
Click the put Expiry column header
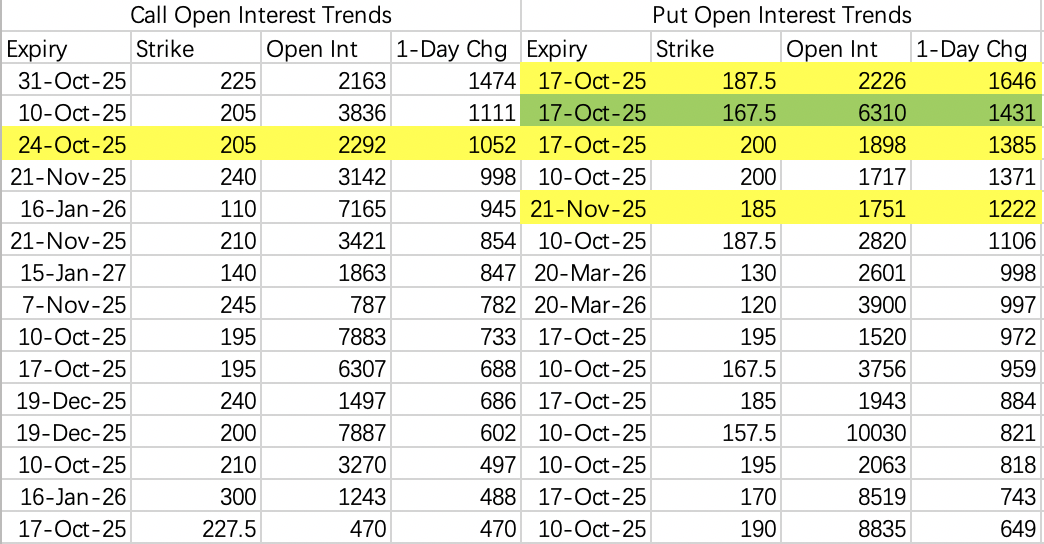(585, 49)
